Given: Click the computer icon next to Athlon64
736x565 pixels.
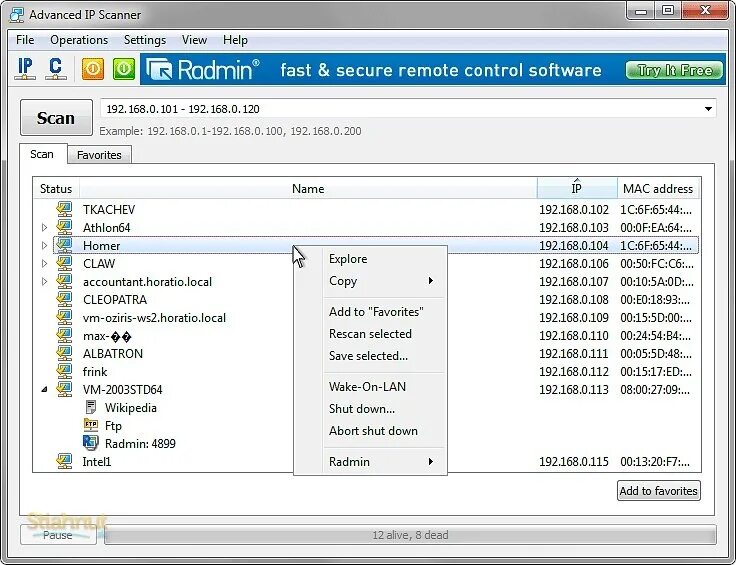Looking at the screenshot, I should (64, 227).
